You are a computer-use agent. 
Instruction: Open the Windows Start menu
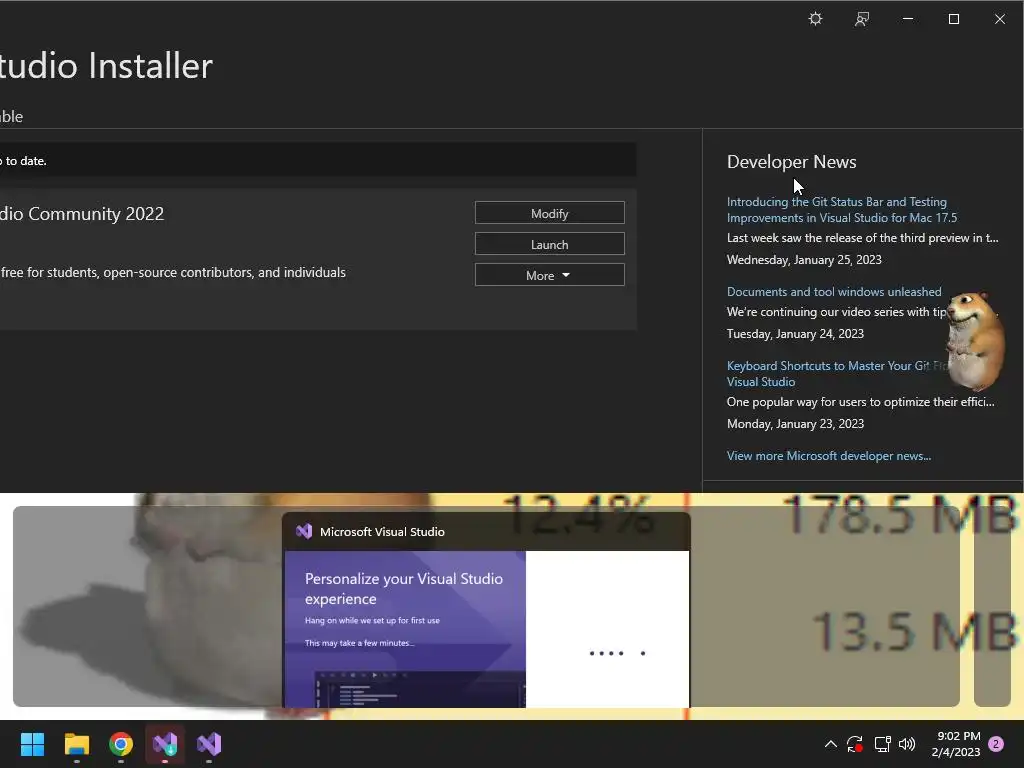click(32, 744)
